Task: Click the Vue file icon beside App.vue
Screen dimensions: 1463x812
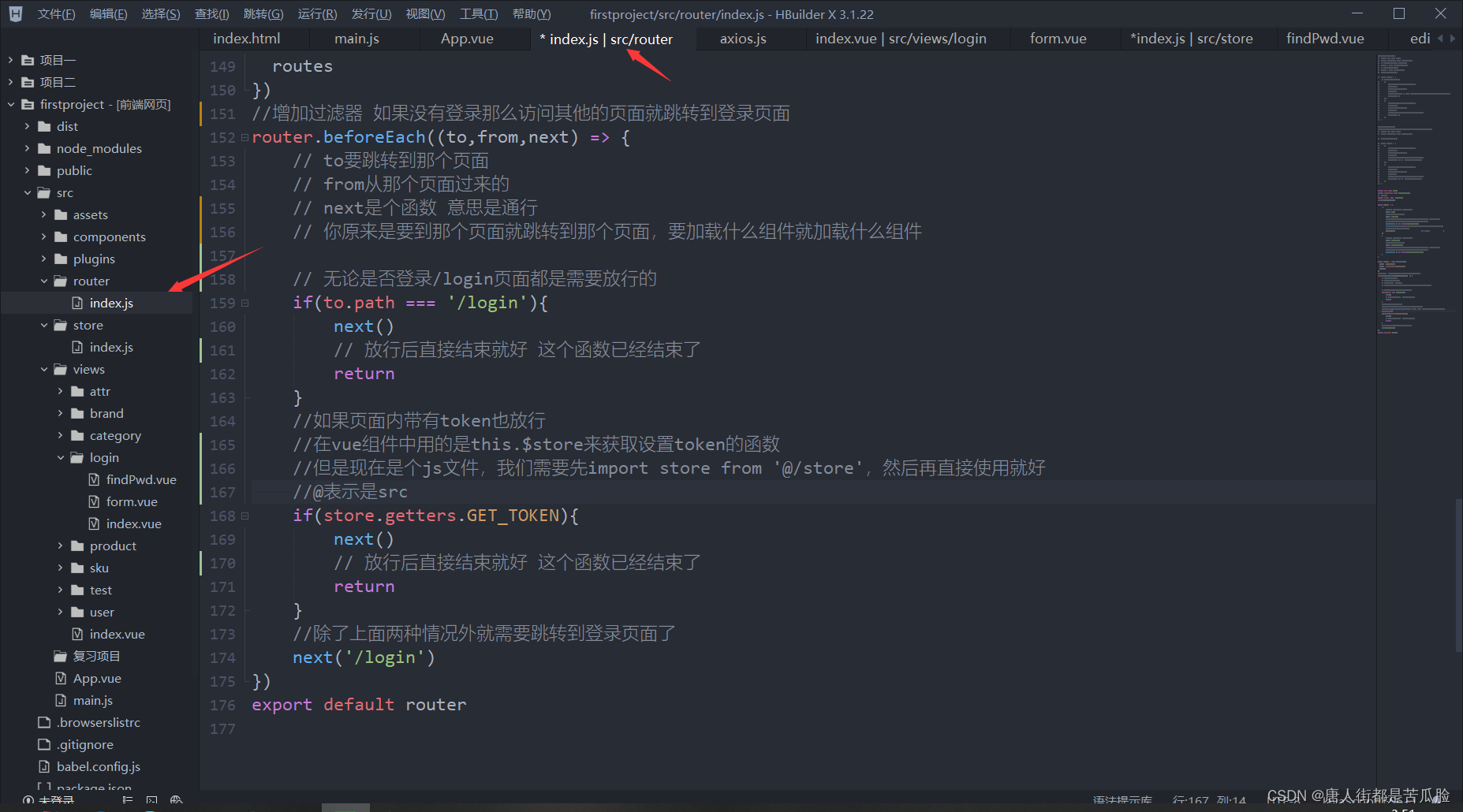Action: click(61, 678)
